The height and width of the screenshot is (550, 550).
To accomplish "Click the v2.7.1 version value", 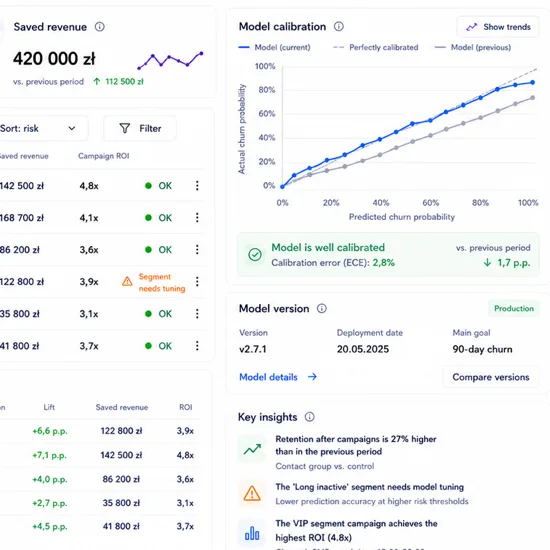I will coord(253,349).
